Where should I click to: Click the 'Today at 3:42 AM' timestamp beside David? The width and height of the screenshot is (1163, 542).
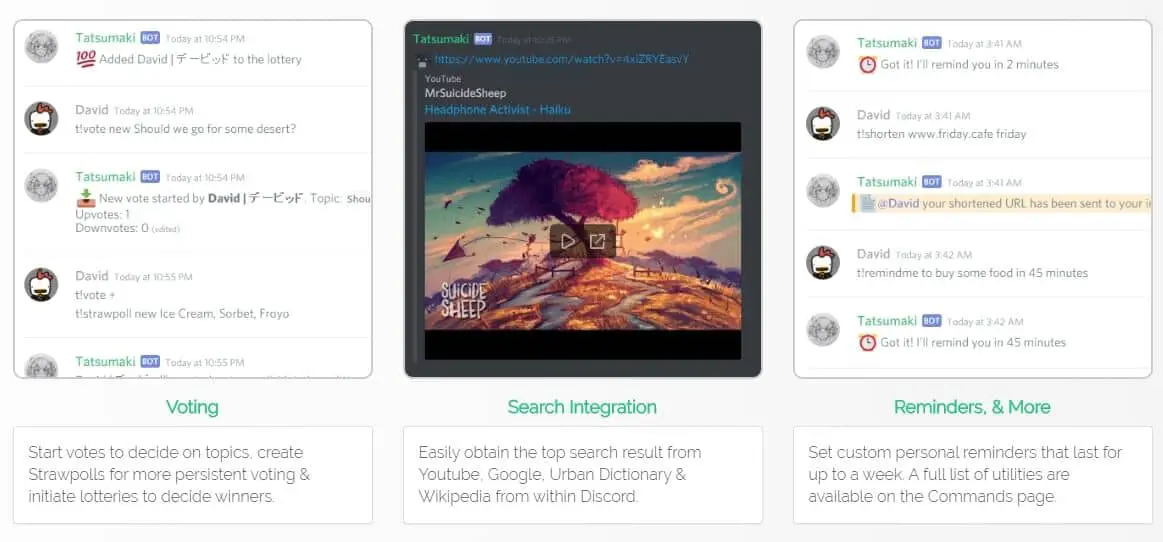pyautogui.click(x=933, y=255)
